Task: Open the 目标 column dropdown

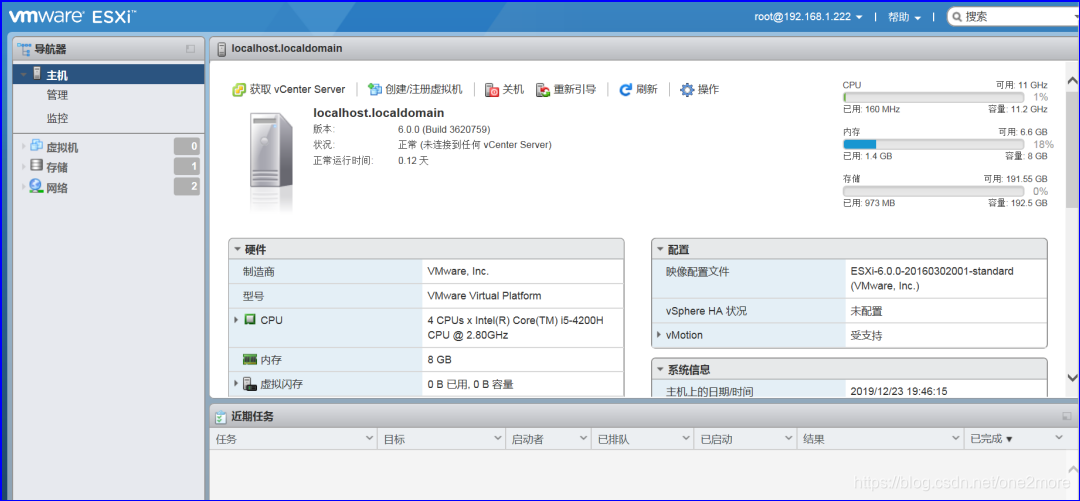Action: [497, 438]
